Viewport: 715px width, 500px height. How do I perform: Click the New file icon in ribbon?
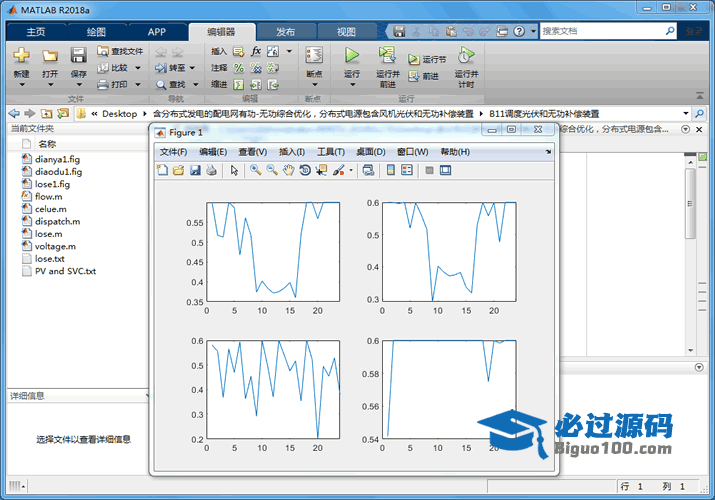21,56
